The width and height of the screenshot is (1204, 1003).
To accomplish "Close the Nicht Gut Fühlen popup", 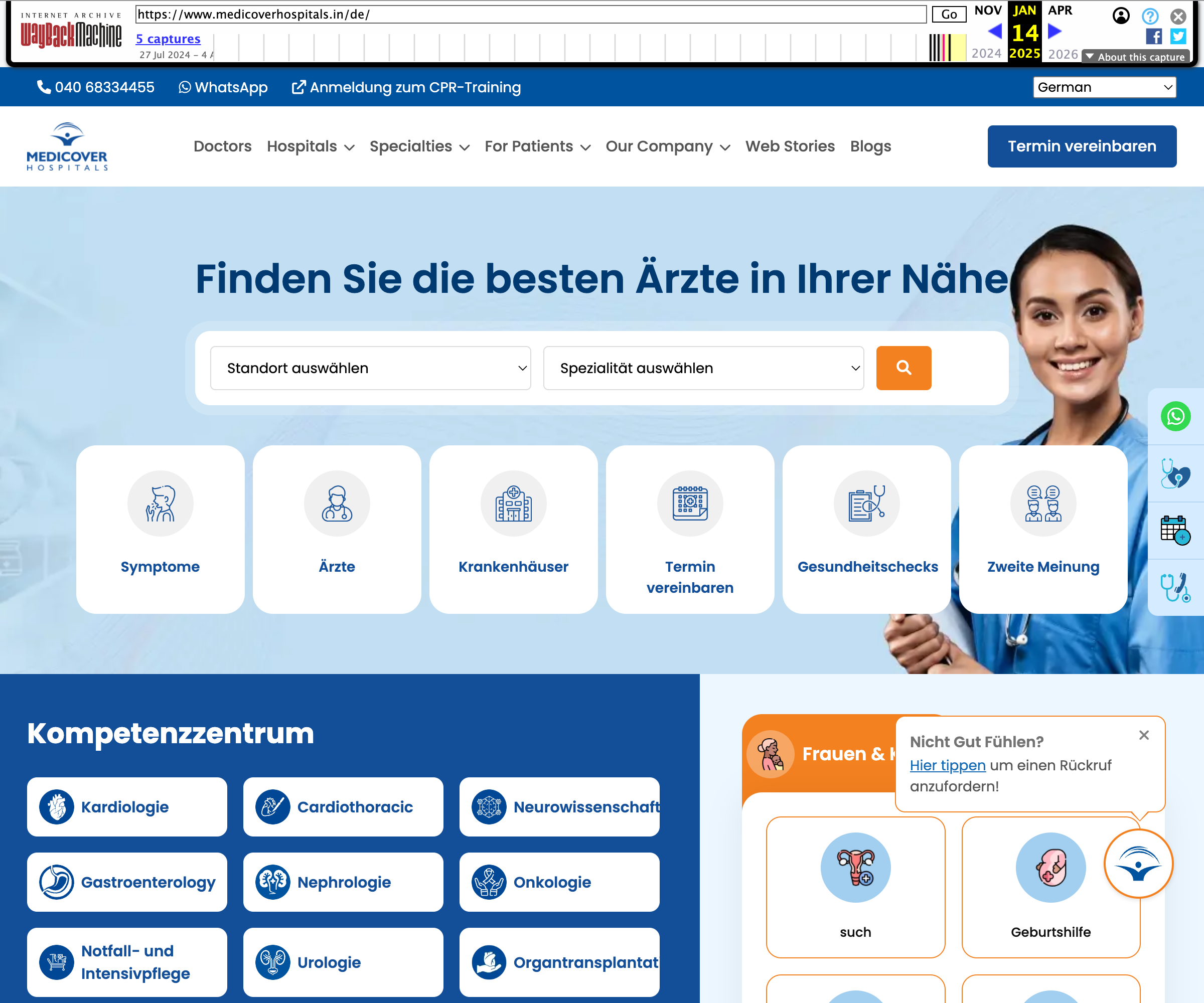I will click(1143, 735).
